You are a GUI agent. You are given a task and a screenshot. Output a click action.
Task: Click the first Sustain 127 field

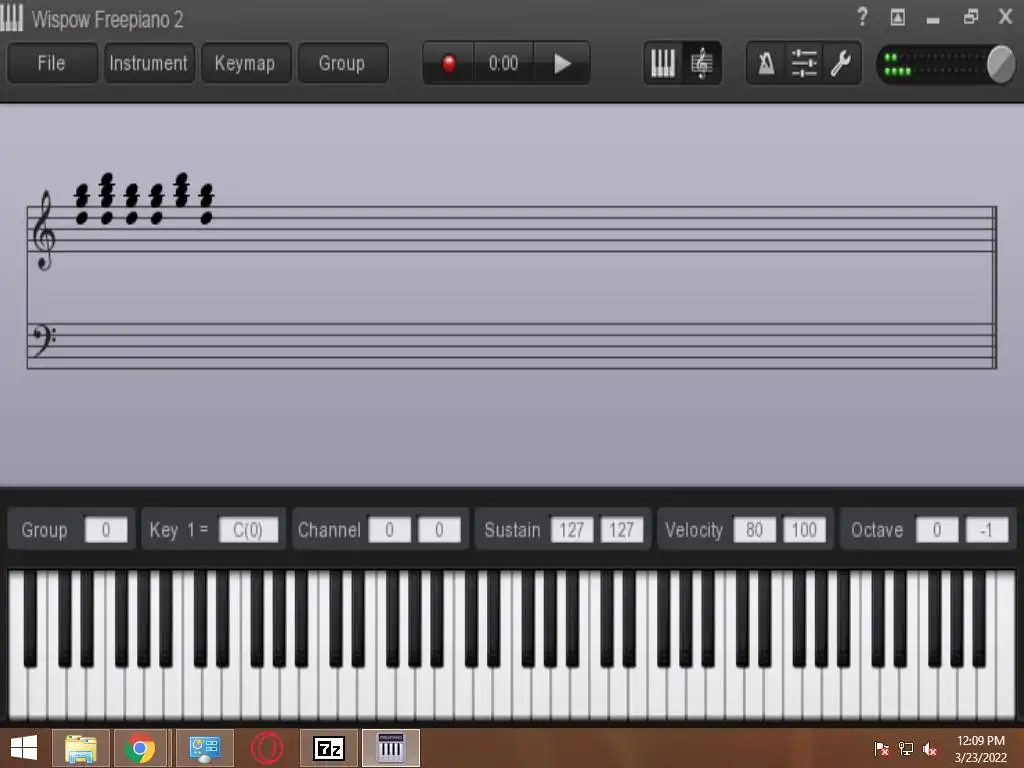571,530
